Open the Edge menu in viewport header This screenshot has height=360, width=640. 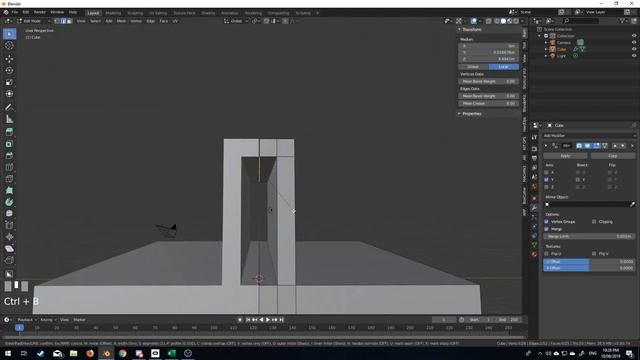(x=151, y=21)
